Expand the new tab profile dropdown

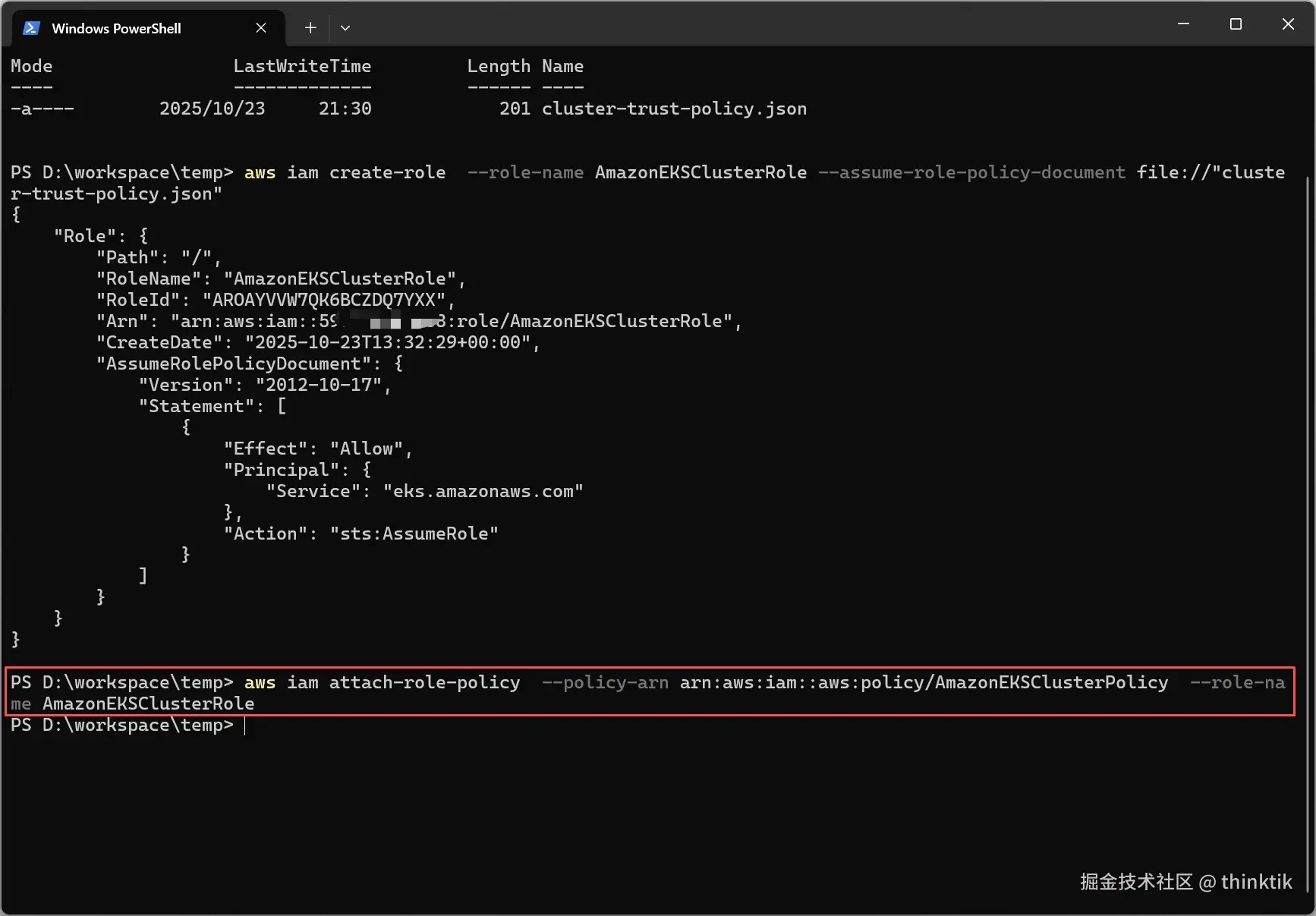(345, 28)
